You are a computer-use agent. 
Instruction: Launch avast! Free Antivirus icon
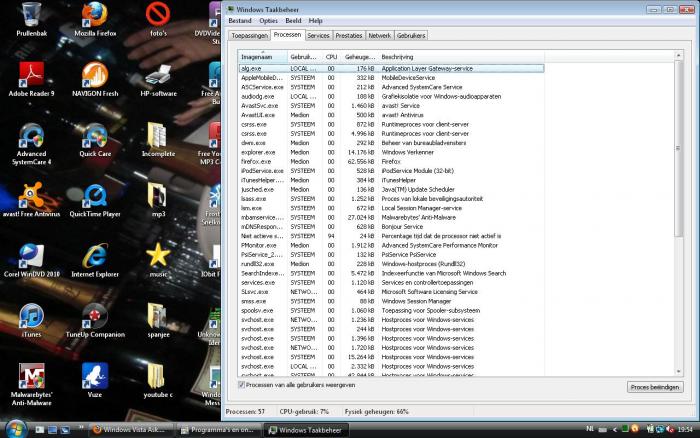[31, 200]
